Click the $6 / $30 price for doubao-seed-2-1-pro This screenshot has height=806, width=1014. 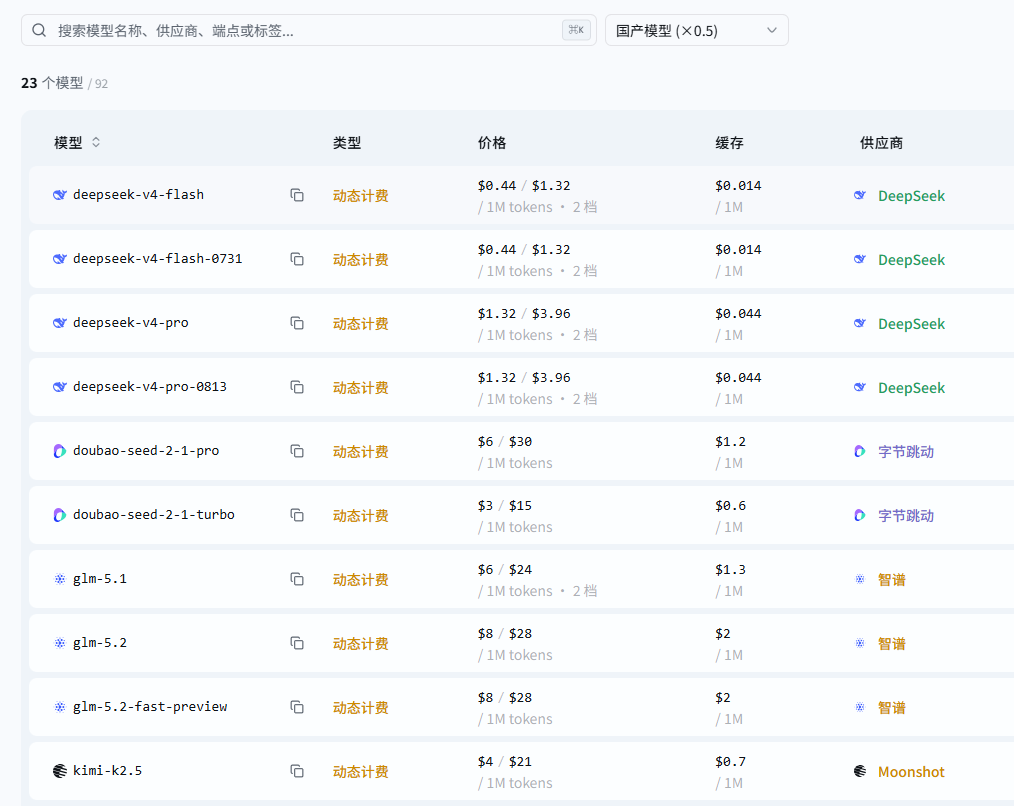pyautogui.click(x=504, y=442)
